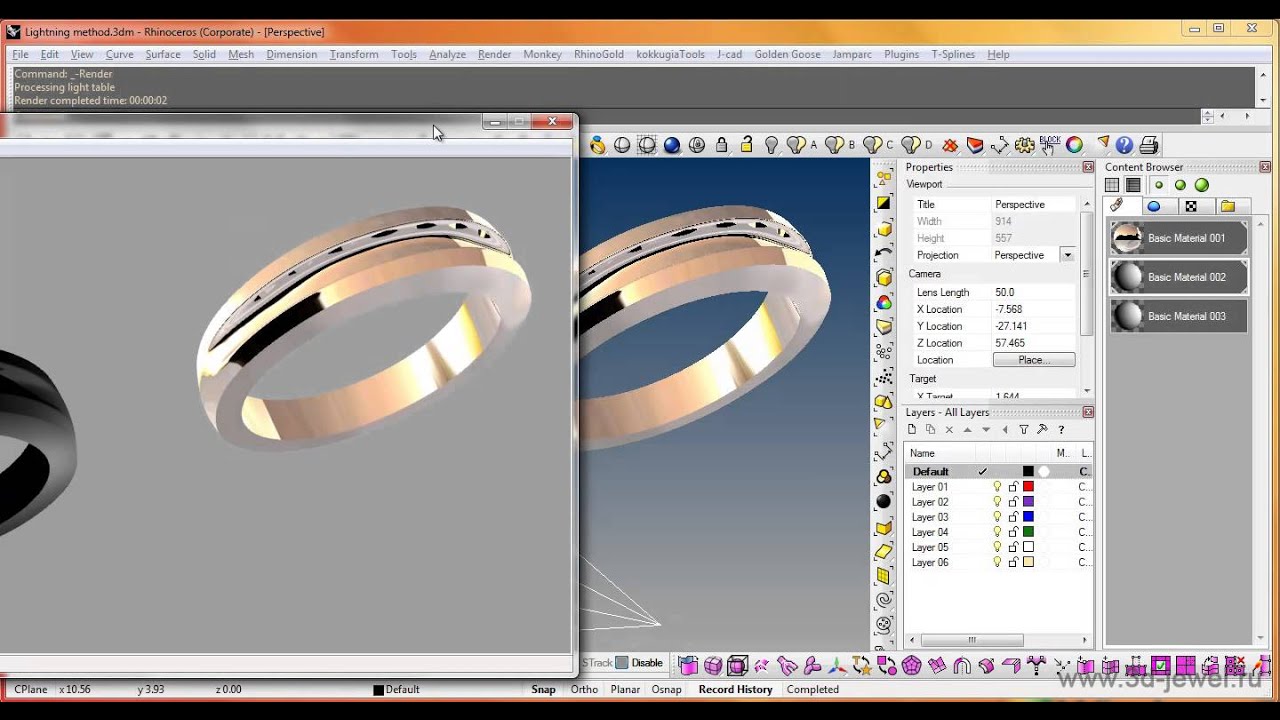The height and width of the screenshot is (720, 1280).
Task: Click the printer icon in the toolbar
Action: 1149,145
